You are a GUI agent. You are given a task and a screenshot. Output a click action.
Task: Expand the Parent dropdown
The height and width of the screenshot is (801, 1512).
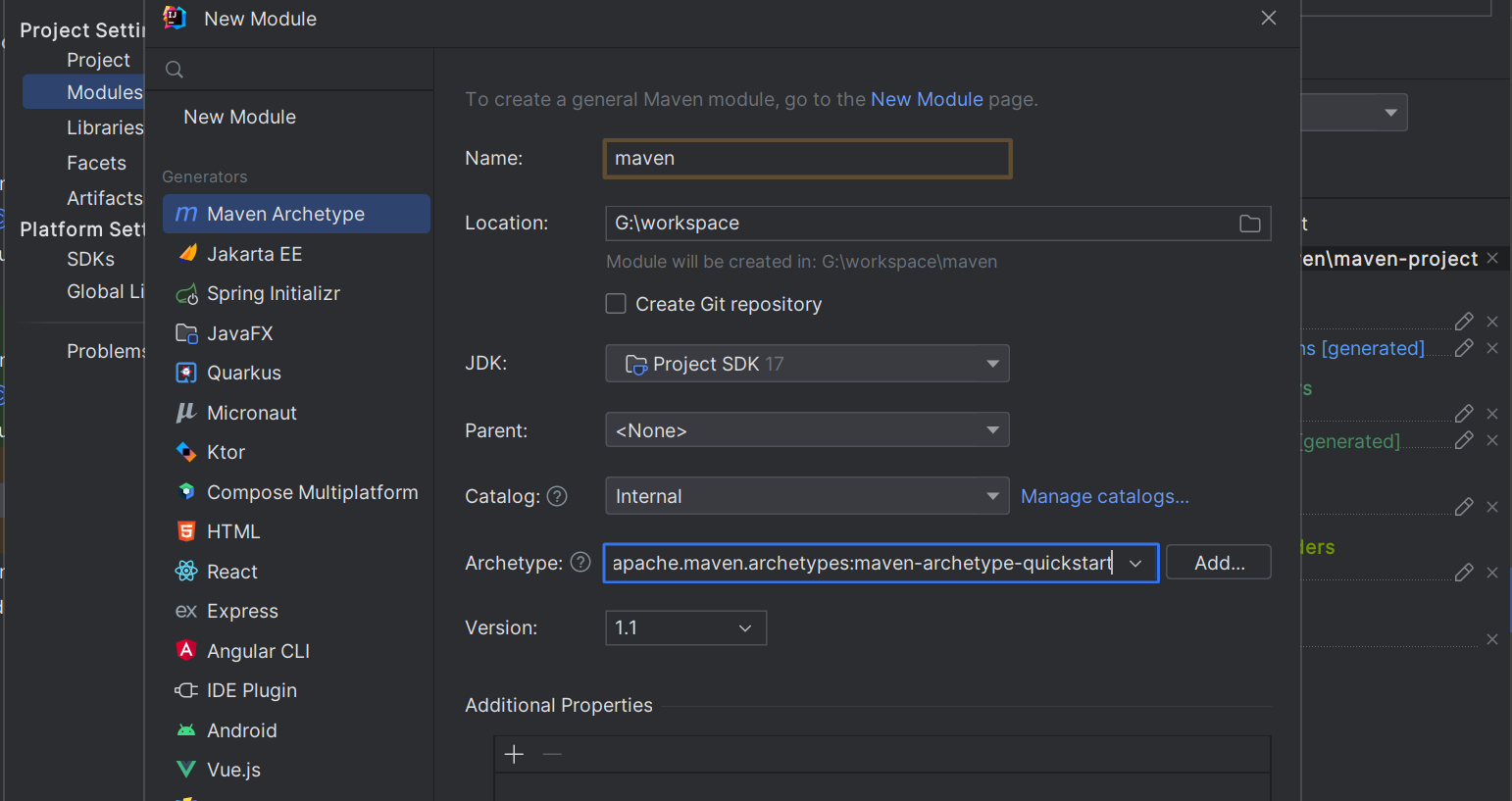coord(807,430)
